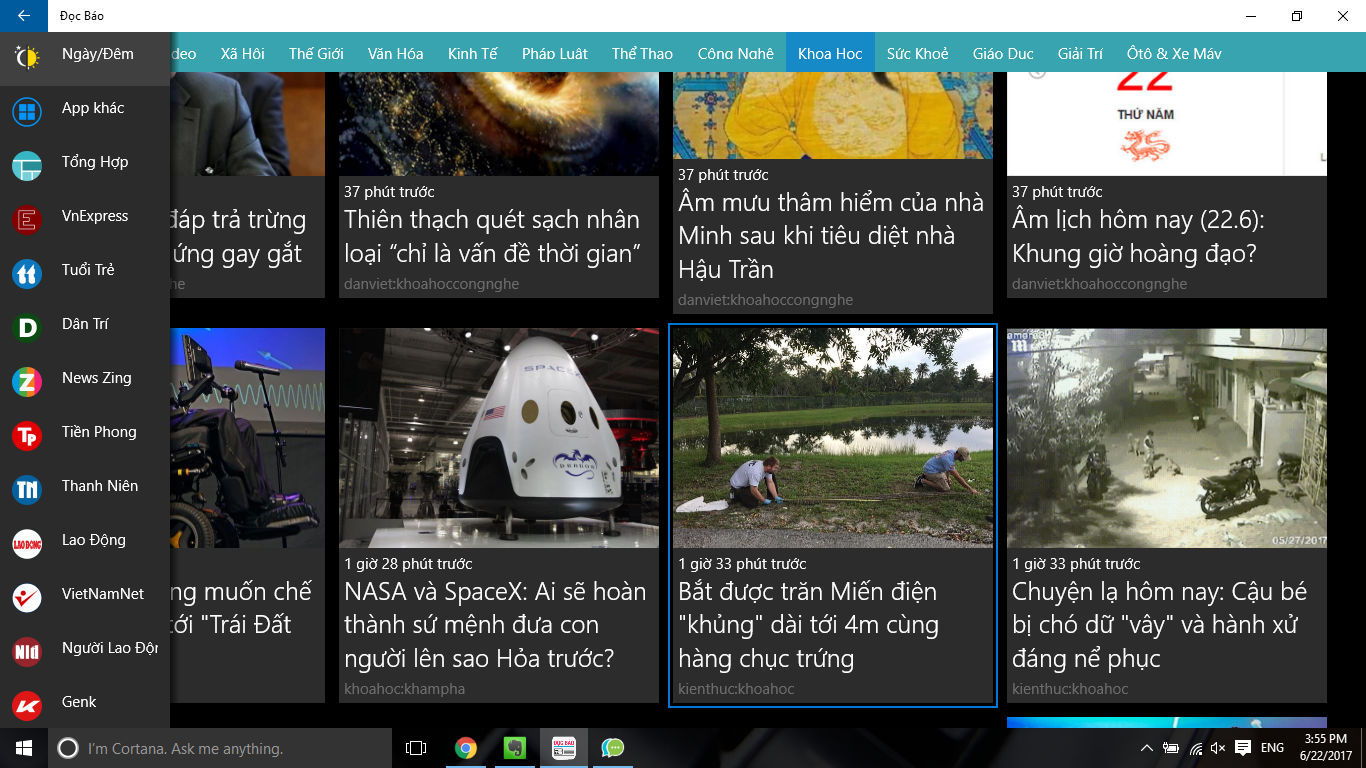
Task: Toggle the Ngày/Đêm day-night mode
Action: click(x=27, y=55)
